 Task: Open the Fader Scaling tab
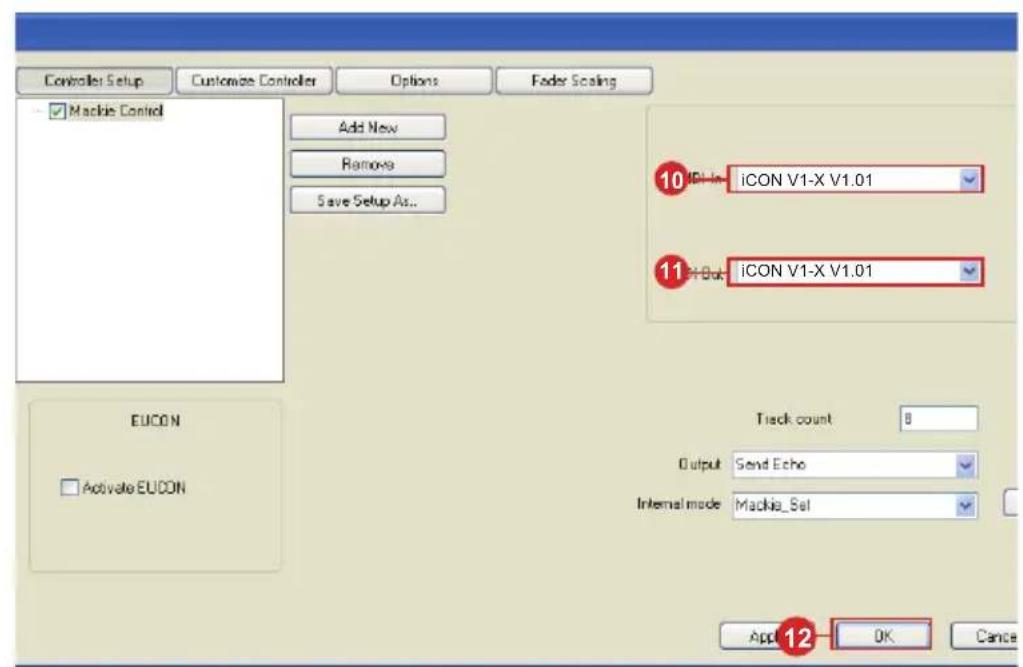tap(573, 81)
